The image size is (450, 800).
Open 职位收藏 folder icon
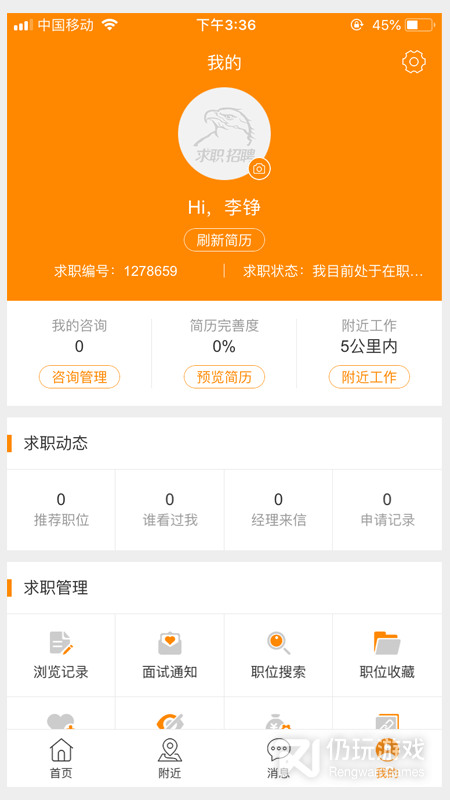(387, 643)
